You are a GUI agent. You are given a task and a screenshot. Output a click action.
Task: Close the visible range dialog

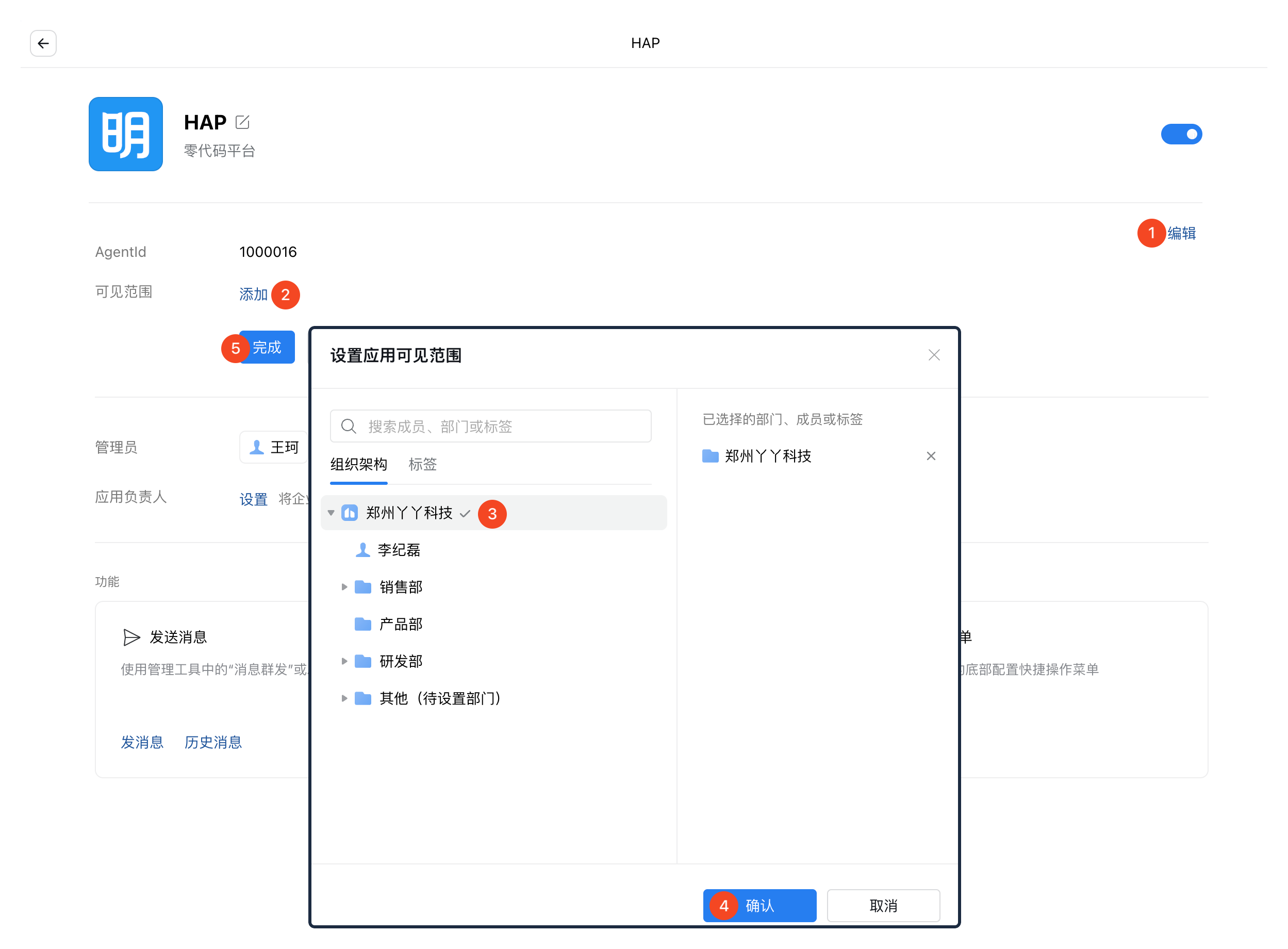(x=933, y=355)
